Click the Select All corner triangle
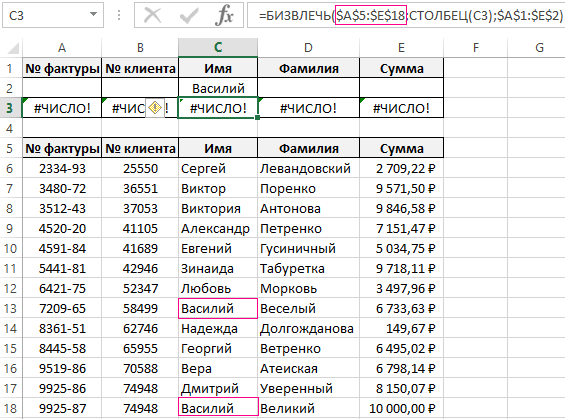 pyautogui.click(x=13, y=48)
